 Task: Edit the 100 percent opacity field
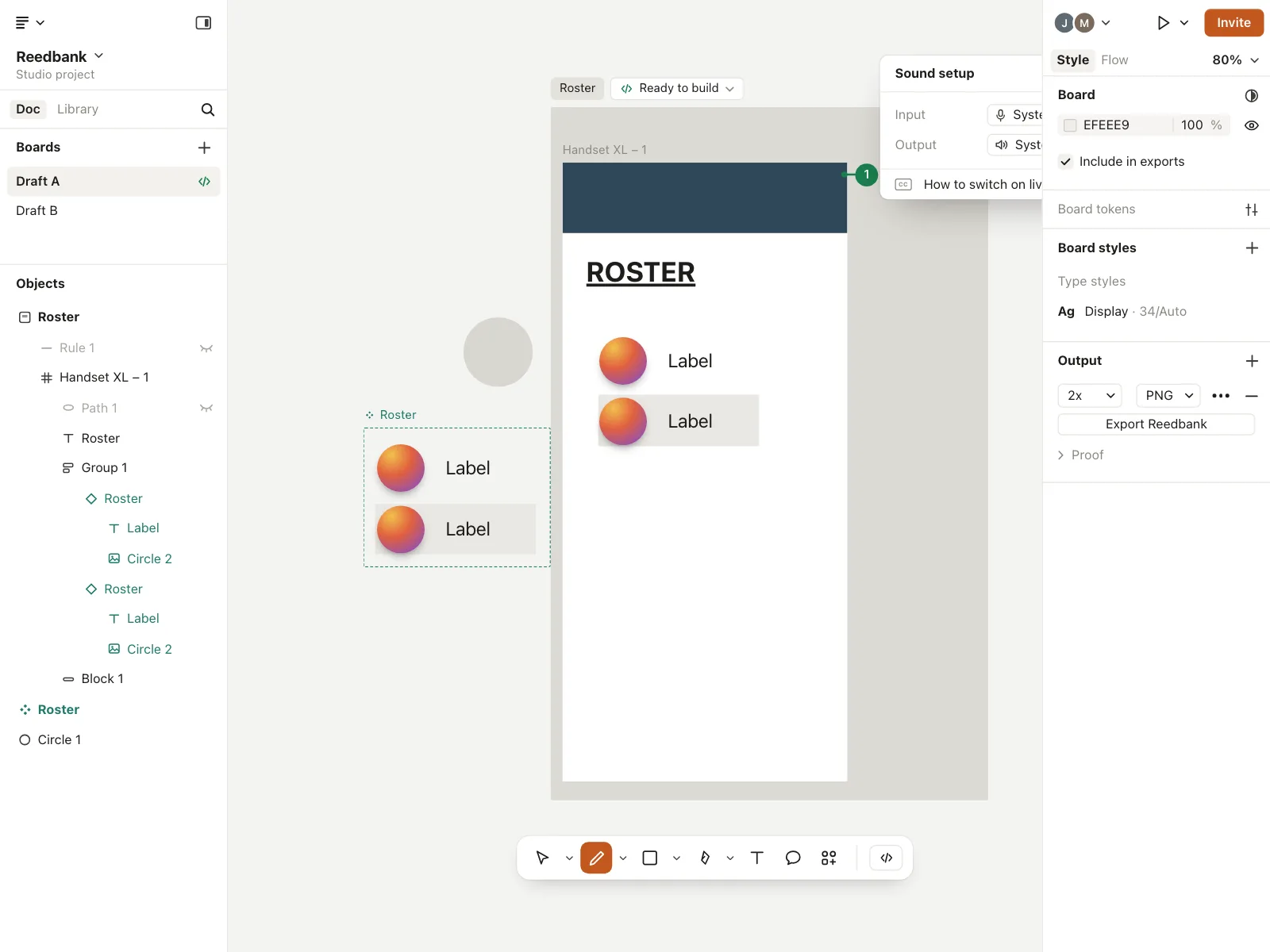(1192, 125)
